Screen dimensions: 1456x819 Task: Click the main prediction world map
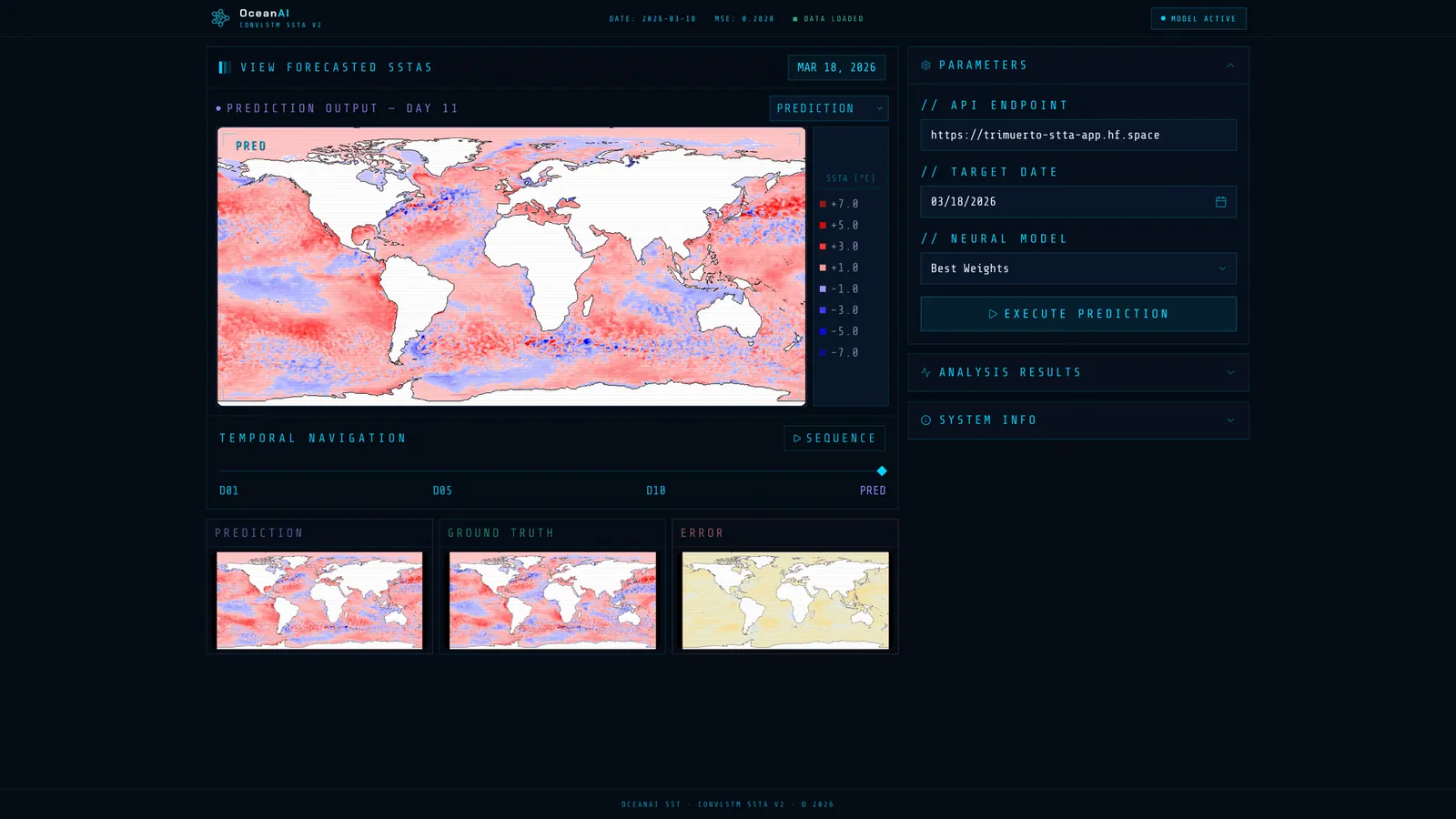tap(511, 266)
